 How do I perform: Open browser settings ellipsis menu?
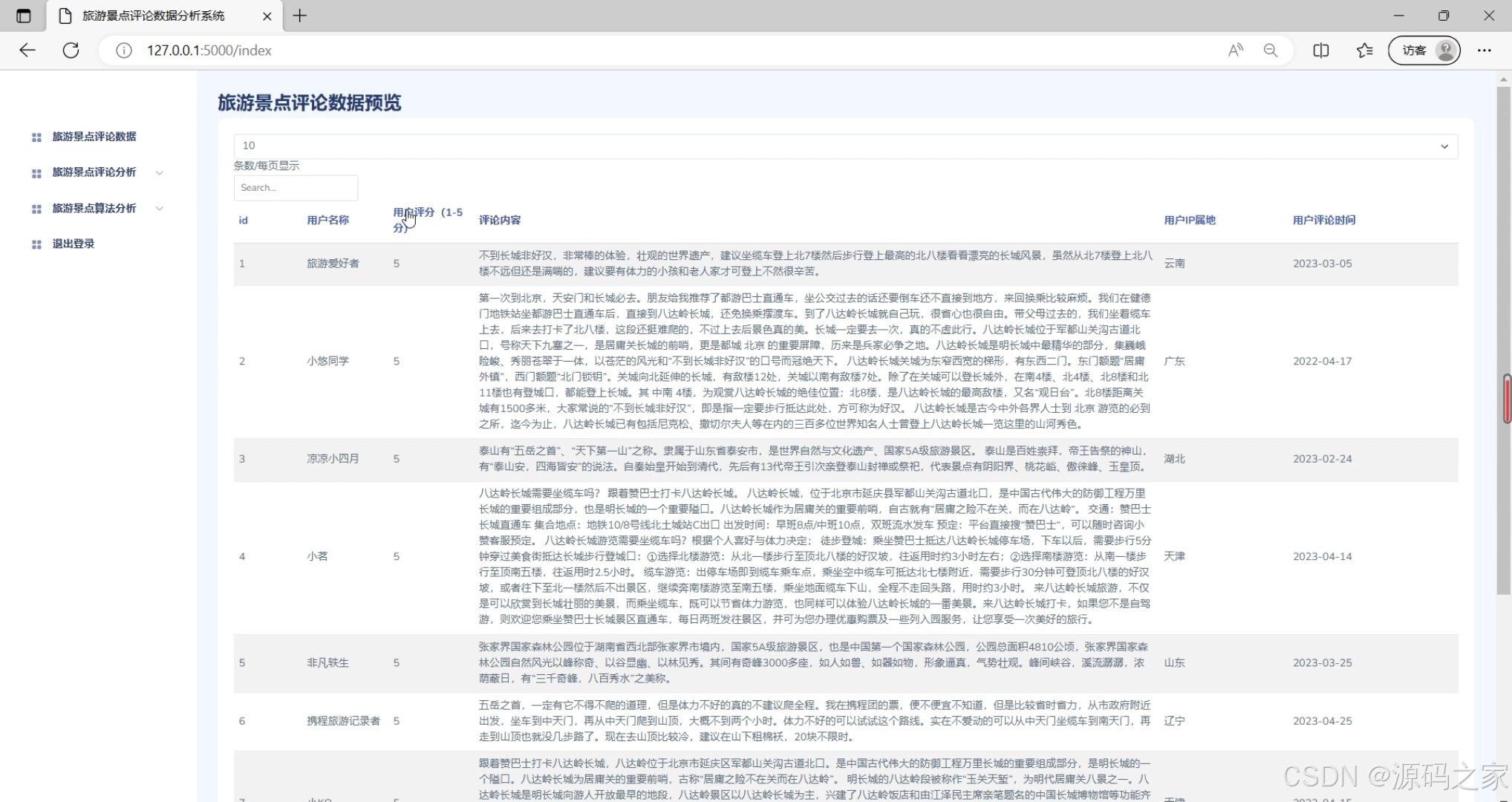(1484, 50)
